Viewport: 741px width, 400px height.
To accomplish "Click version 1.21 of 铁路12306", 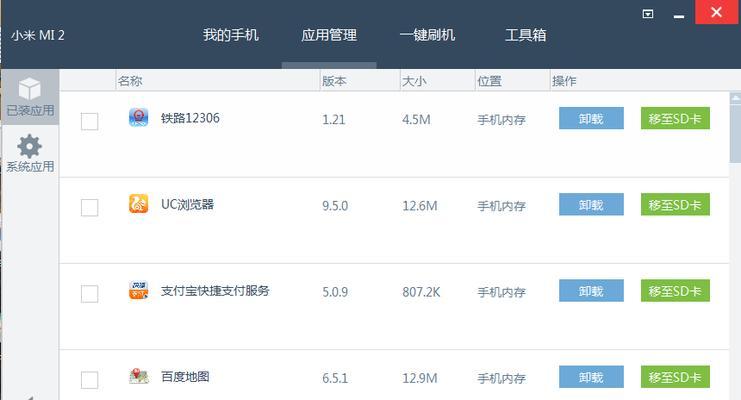I will point(334,120).
